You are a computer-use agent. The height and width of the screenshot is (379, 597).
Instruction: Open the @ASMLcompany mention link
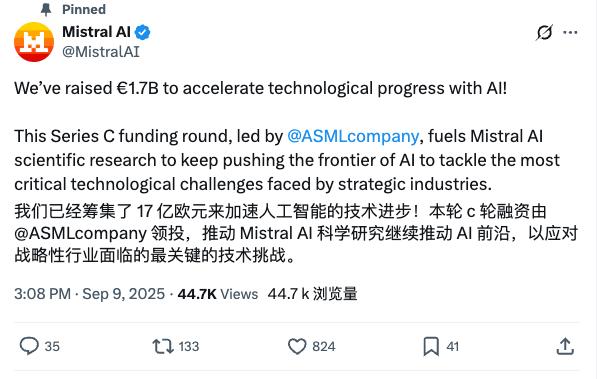pos(353,136)
